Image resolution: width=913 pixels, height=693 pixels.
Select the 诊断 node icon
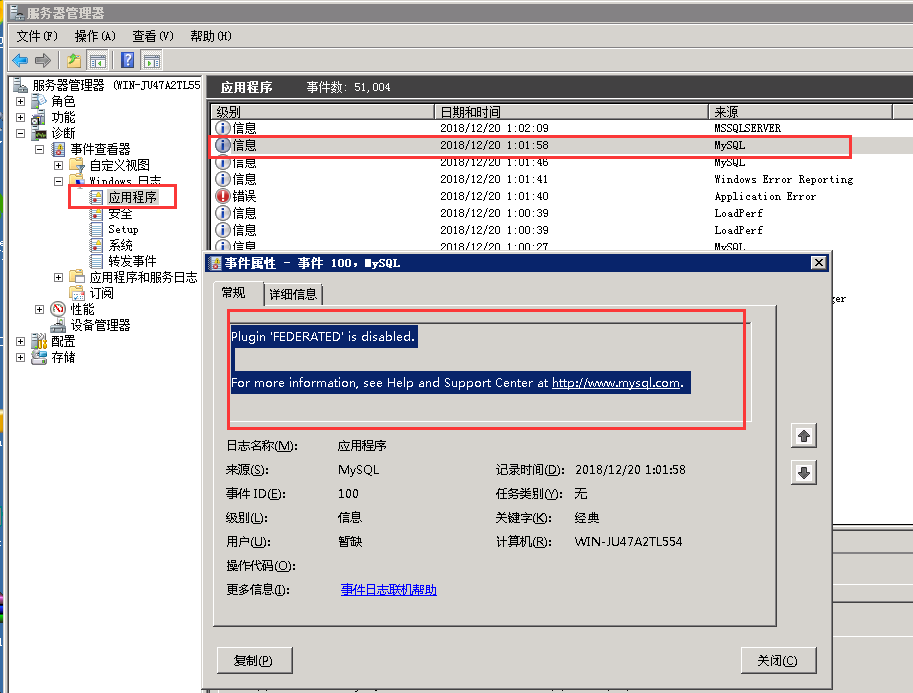coord(39,133)
